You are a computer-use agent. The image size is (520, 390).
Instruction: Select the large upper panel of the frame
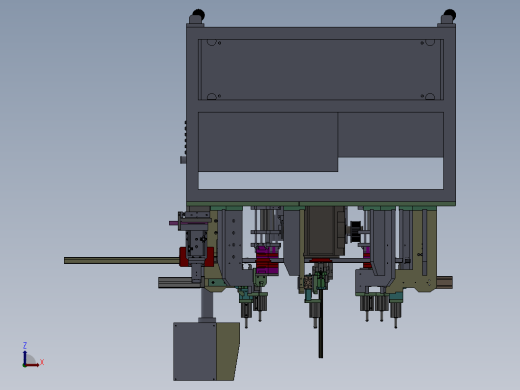pos(321,69)
